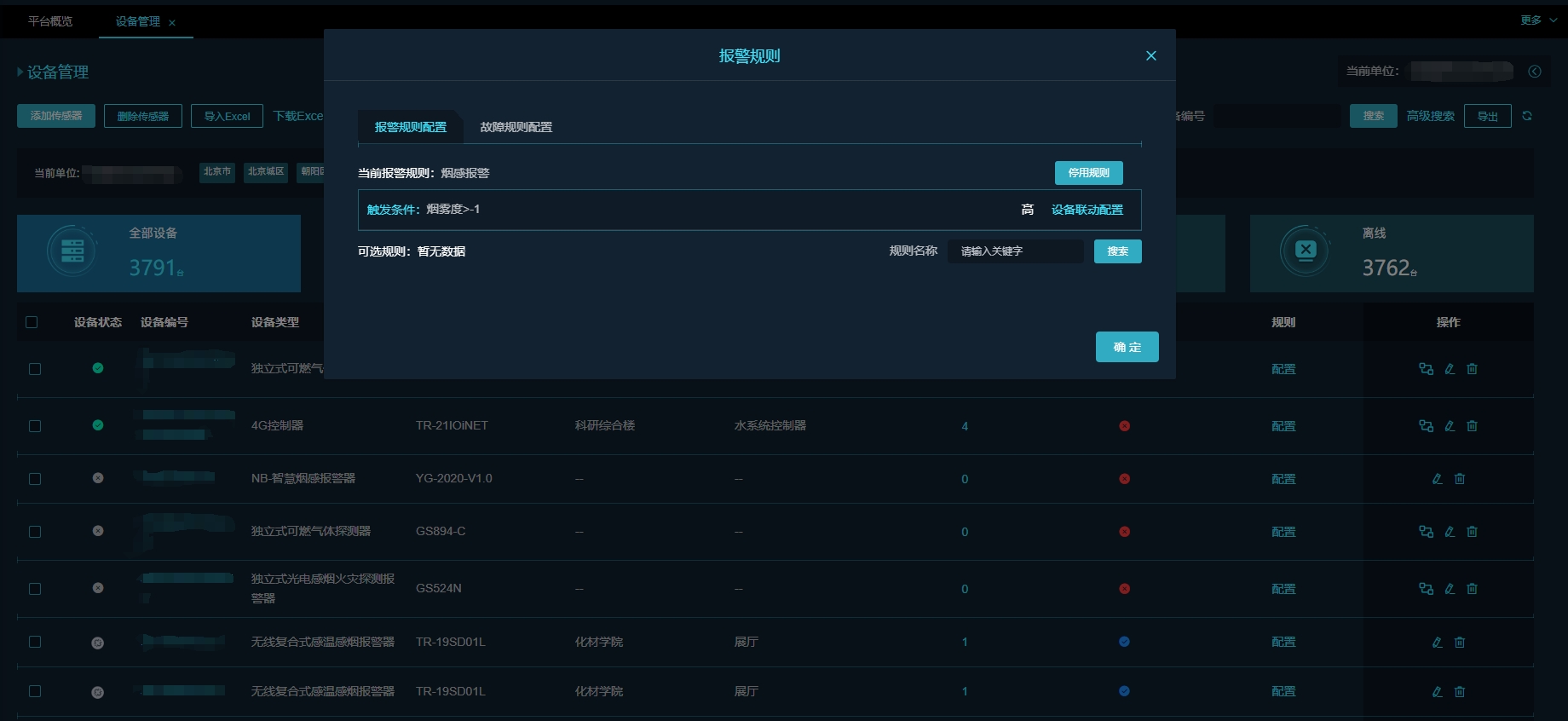Click the 搜索 button inside the 报警规则 dialog
The height and width of the screenshot is (721, 1568).
1117,251
